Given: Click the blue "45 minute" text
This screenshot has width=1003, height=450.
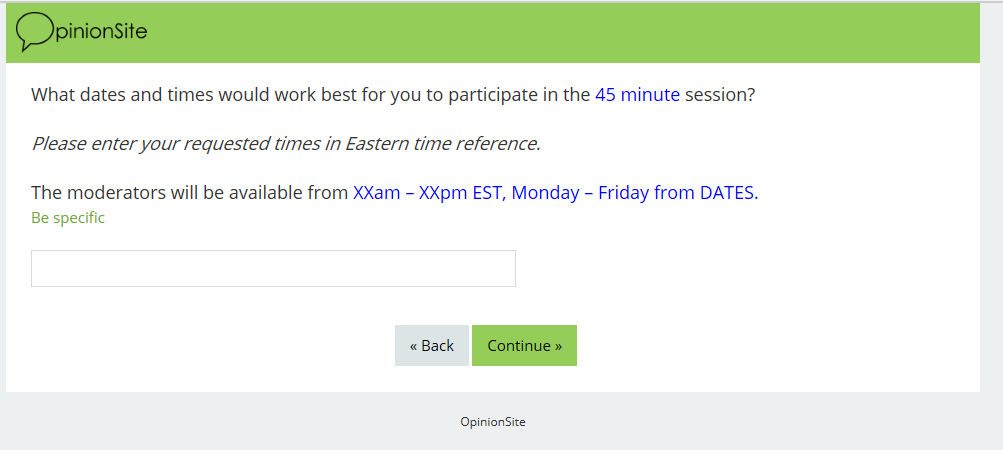Looking at the screenshot, I should pos(637,95).
